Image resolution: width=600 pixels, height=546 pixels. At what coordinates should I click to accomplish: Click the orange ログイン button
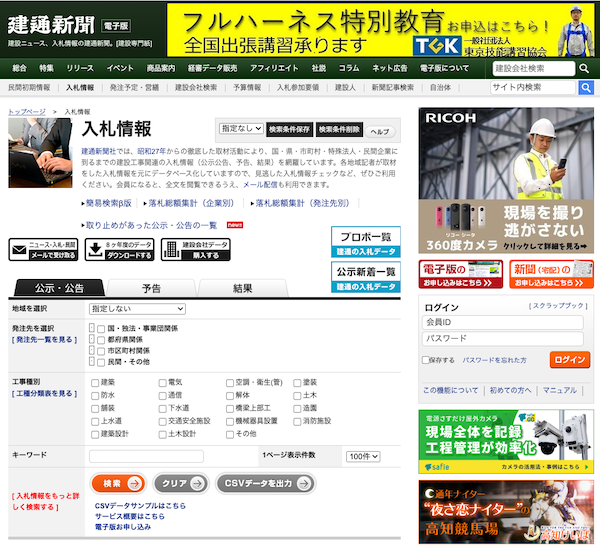[570, 359]
